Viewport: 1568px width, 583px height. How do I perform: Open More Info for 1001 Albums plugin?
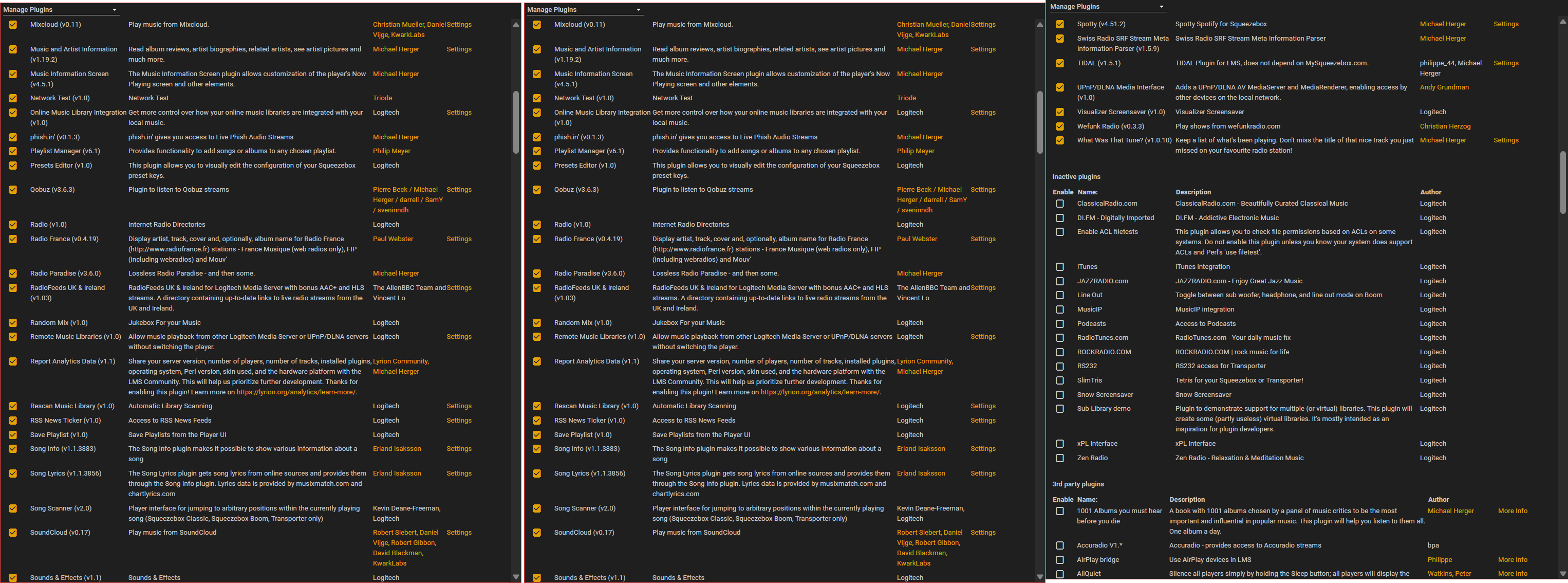click(1512, 511)
